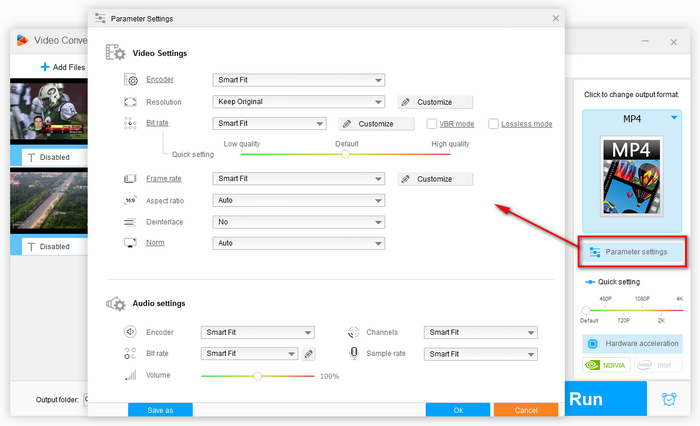This screenshot has width=700, height=426.
Task: Click the Parameter Settings title bar icon
Action: 100,18
